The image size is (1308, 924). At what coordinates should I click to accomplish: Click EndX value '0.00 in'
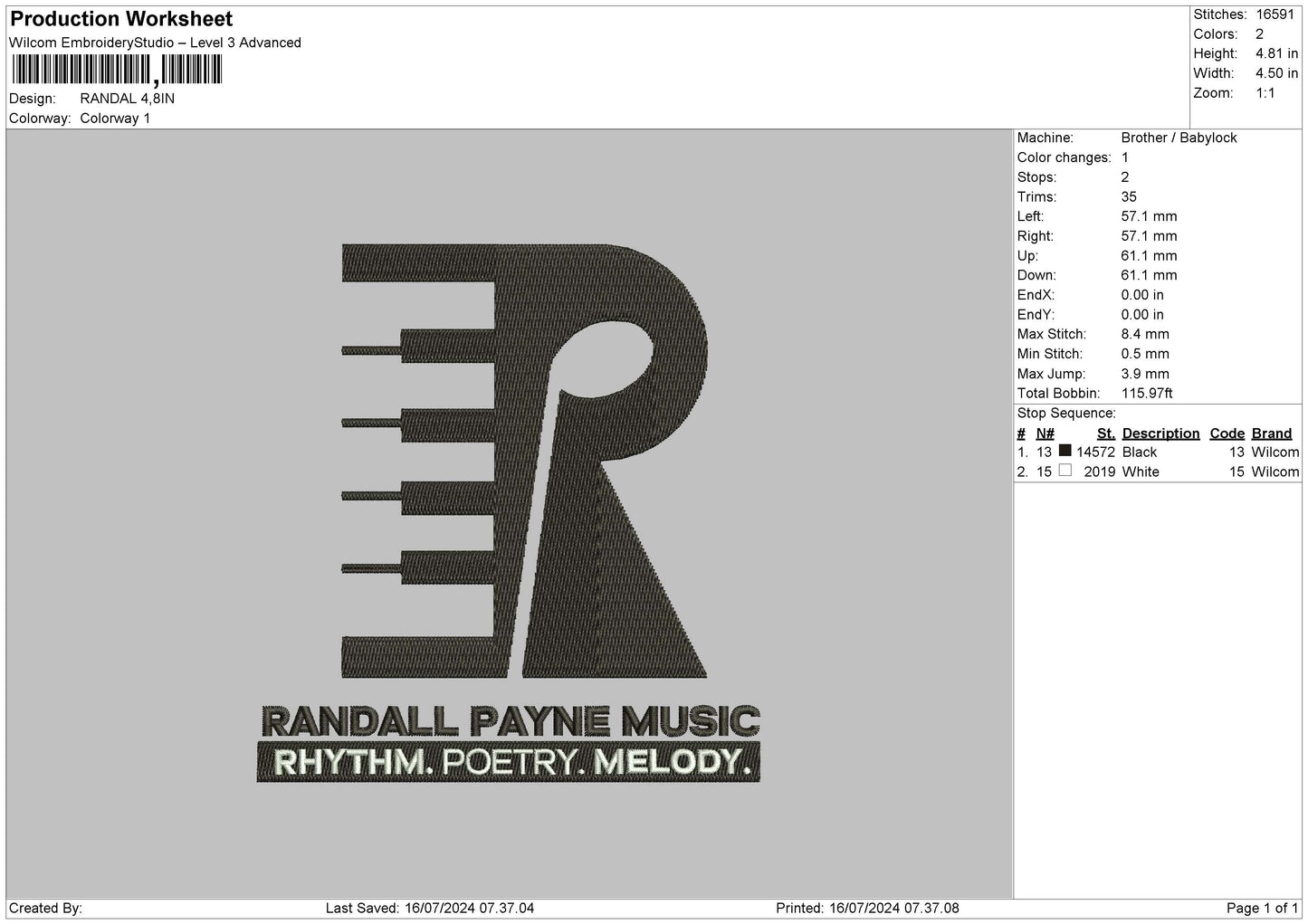click(1142, 295)
